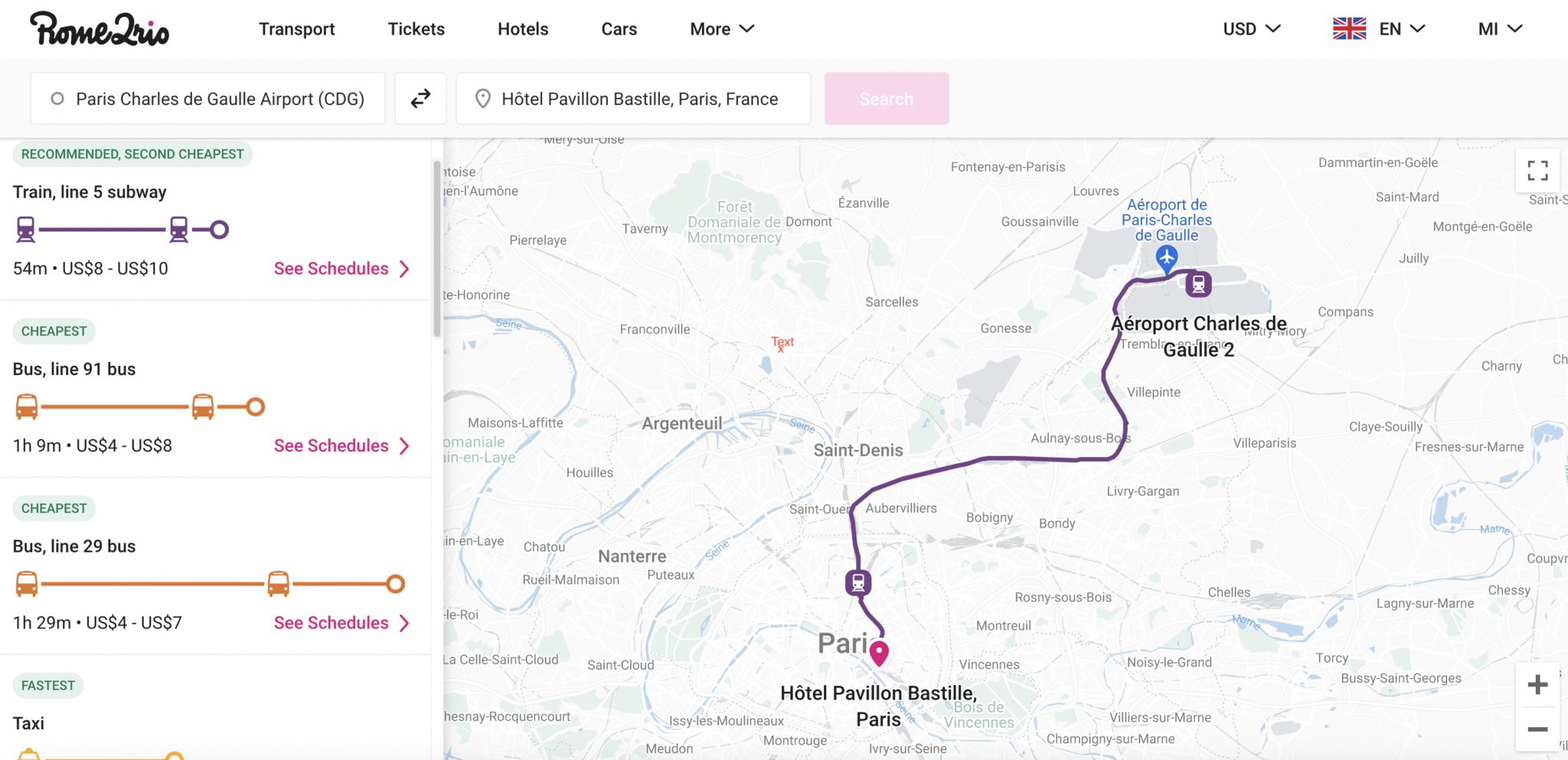Zoom in on the map
This screenshot has width=1568, height=760.
tap(1538, 683)
